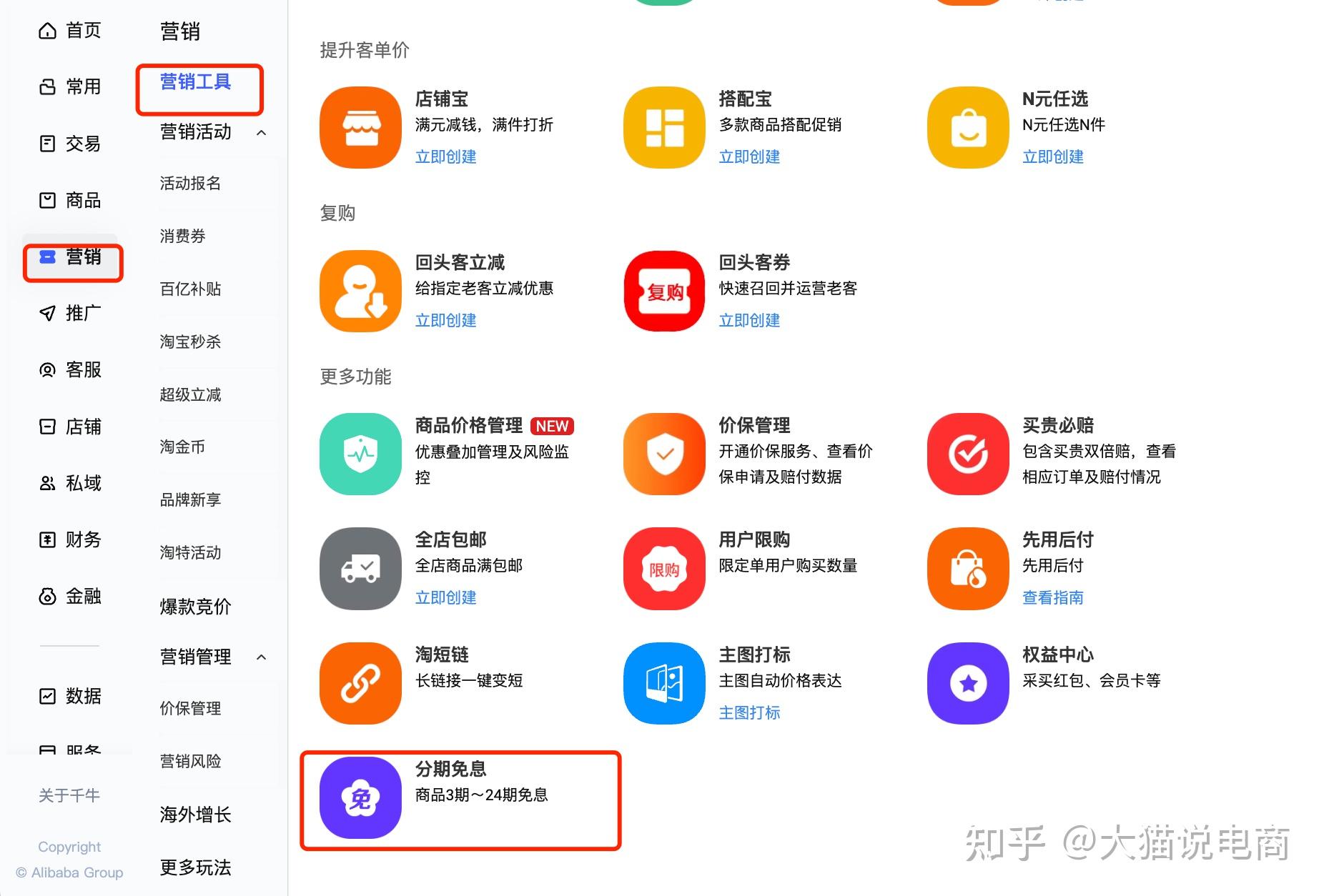Open 营销风险 submenu item

[190, 761]
